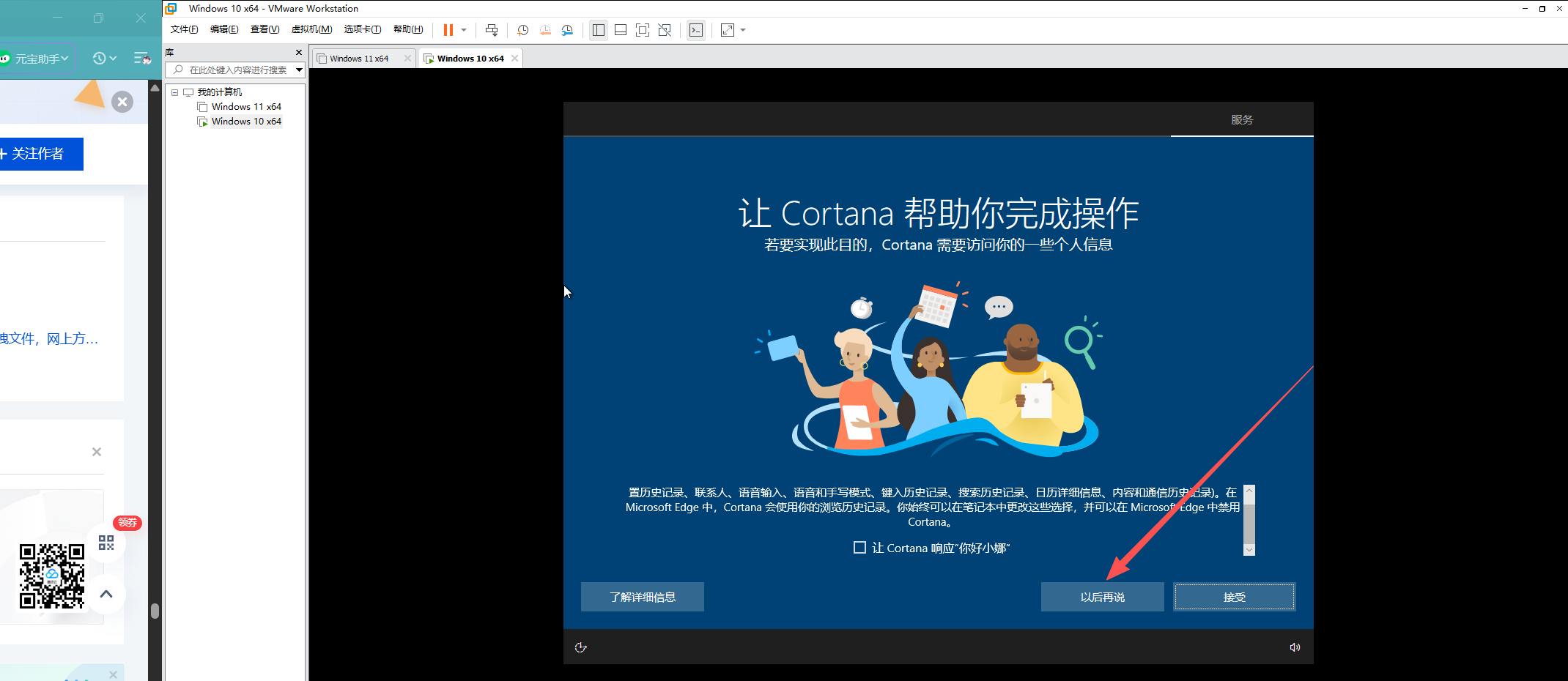
Task: Send Ctrl+Alt+Del to the virtual machine
Action: (x=492, y=30)
